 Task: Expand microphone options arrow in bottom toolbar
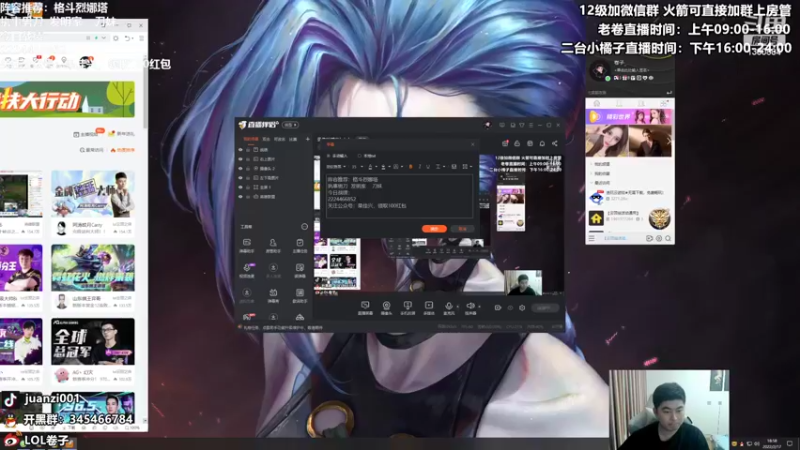coord(458,306)
